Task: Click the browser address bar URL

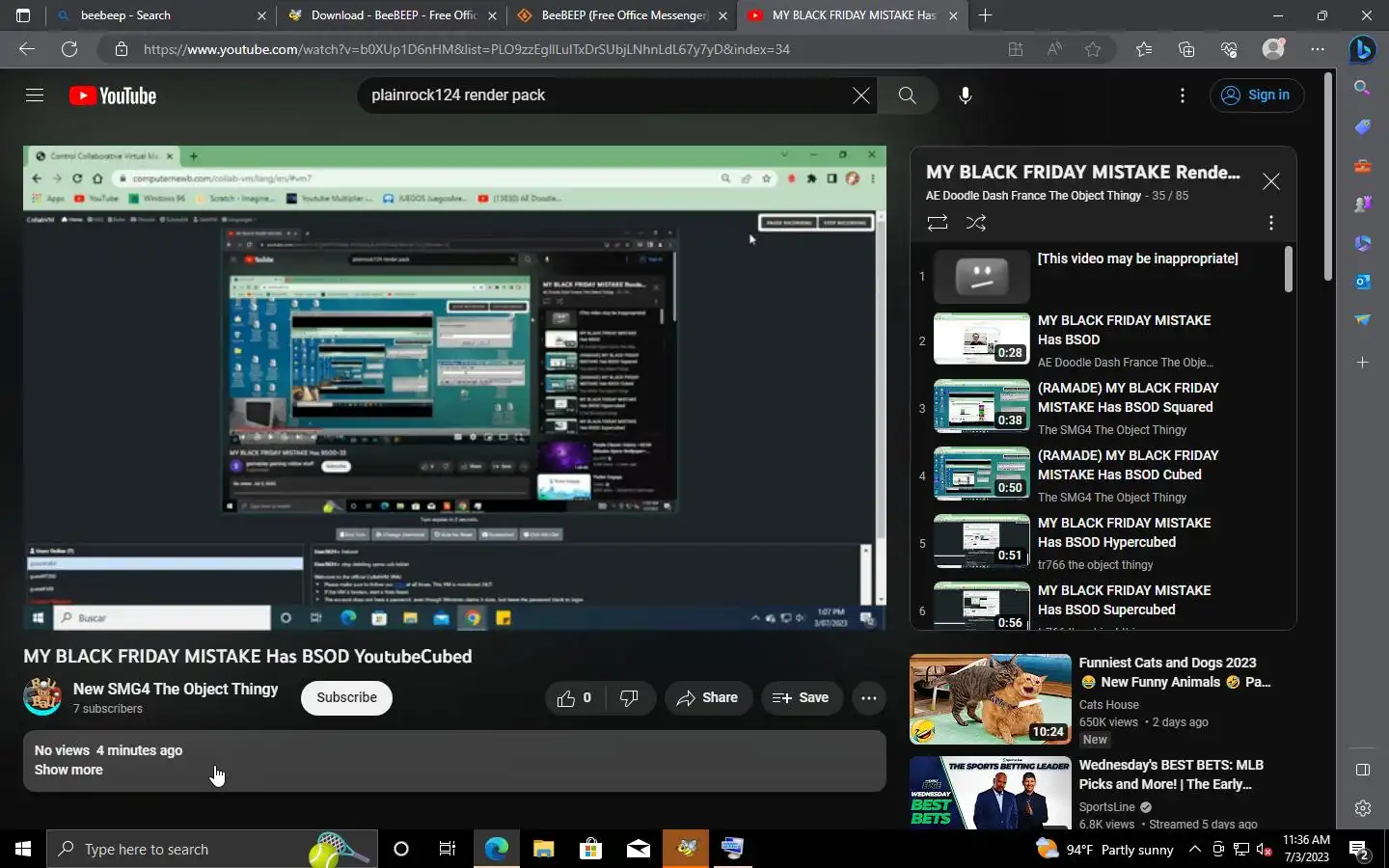Action: [x=467, y=49]
